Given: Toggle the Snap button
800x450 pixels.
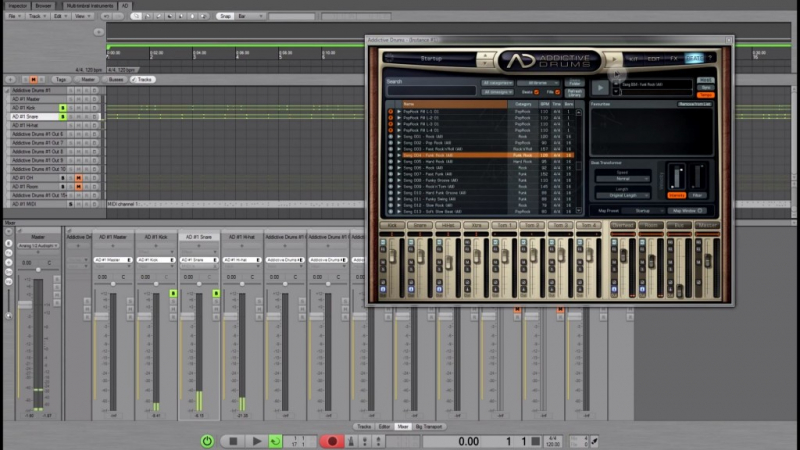Looking at the screenshot, I should click(x=225, y=16).
